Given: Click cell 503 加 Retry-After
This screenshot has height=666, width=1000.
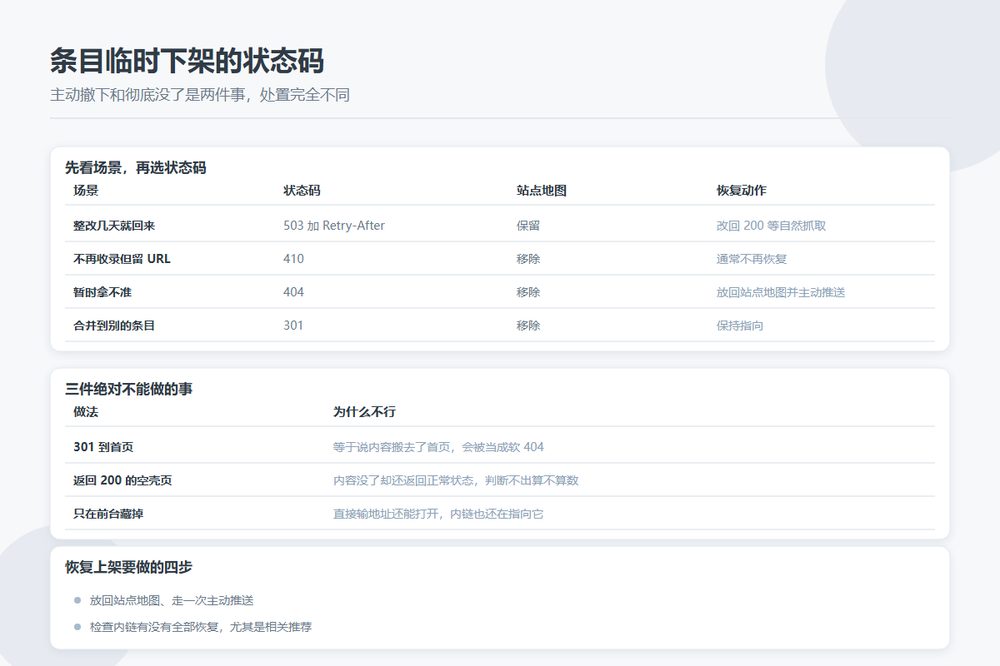Looking at the screenshot, I should pos(334,225).
